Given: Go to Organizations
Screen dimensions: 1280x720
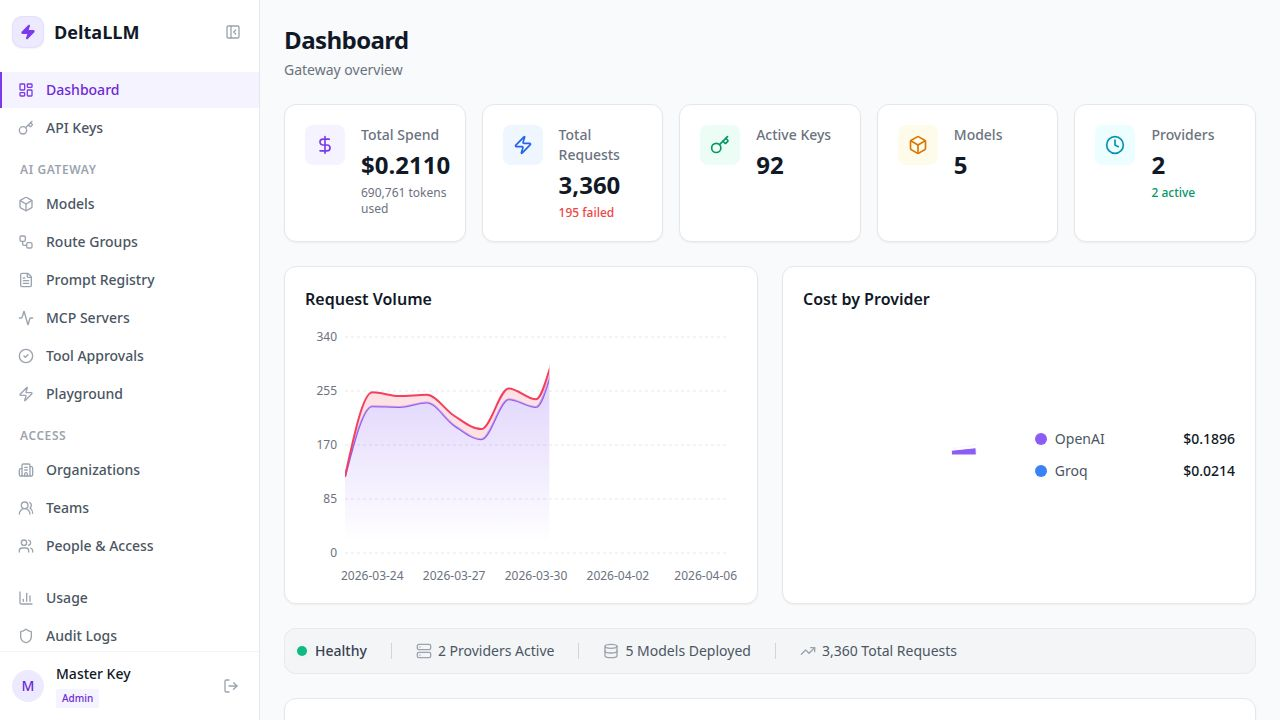Looking at the screenshot, I should pos(130,470).
